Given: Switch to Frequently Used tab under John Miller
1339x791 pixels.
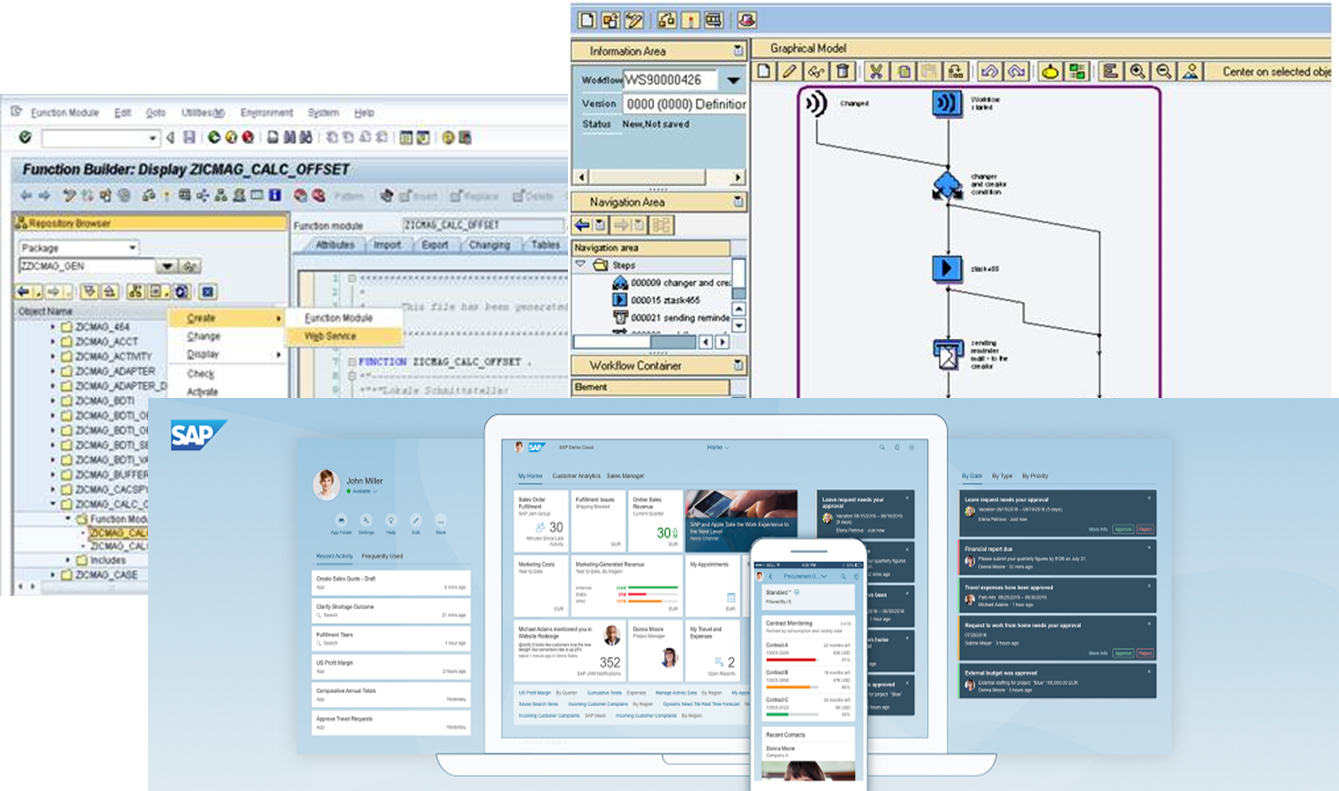Looking at the screenshot, I should tap(382, 556).
